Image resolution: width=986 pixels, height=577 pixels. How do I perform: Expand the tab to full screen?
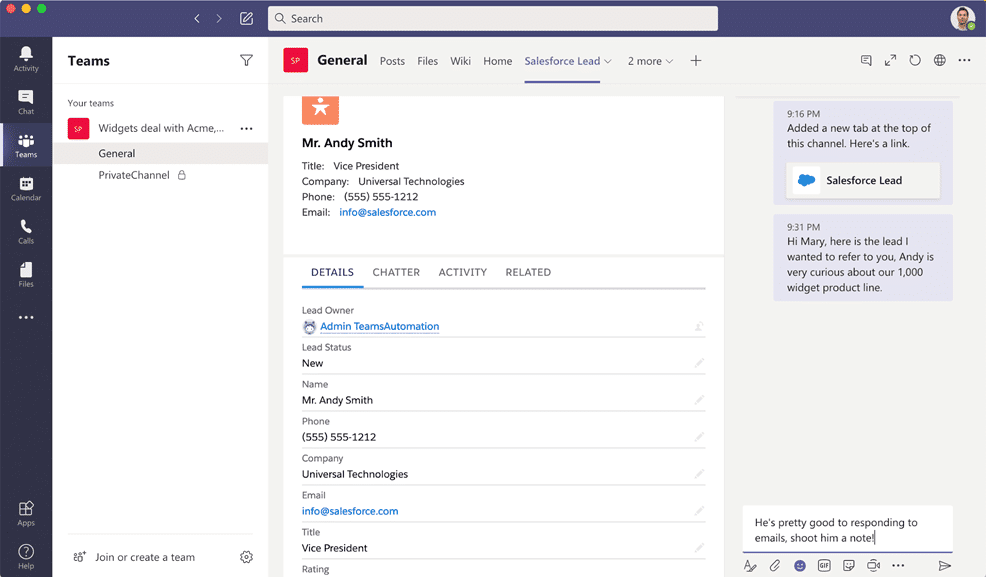[x=890, y=61]
